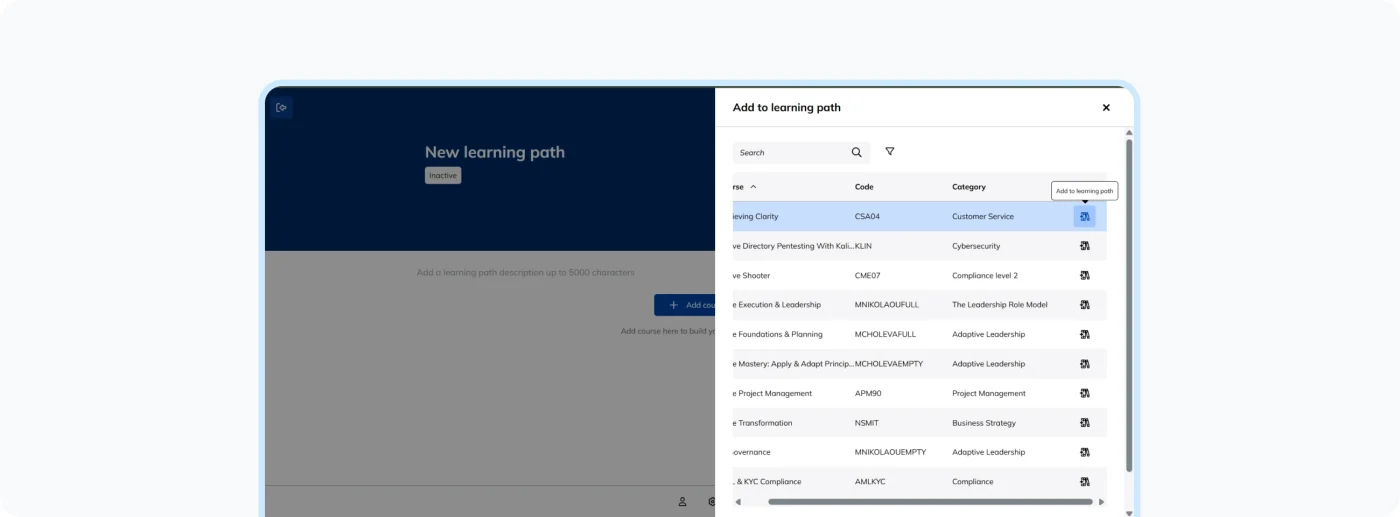Toggle the Inactive status badge
The height and width of the screenshot is (517, 1400).
click(x=443, y=176)
